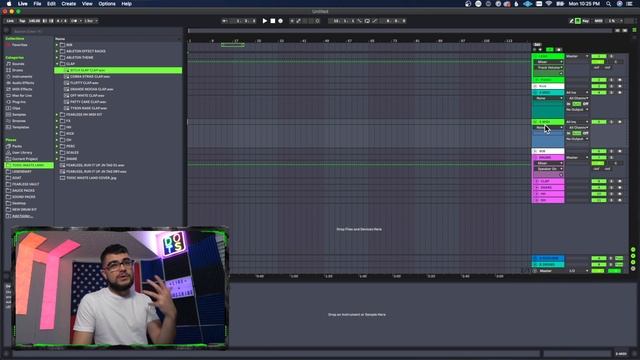Screen dimensions: 640x360
Task: Click the Stop button in transport
Action: point(273,21)
